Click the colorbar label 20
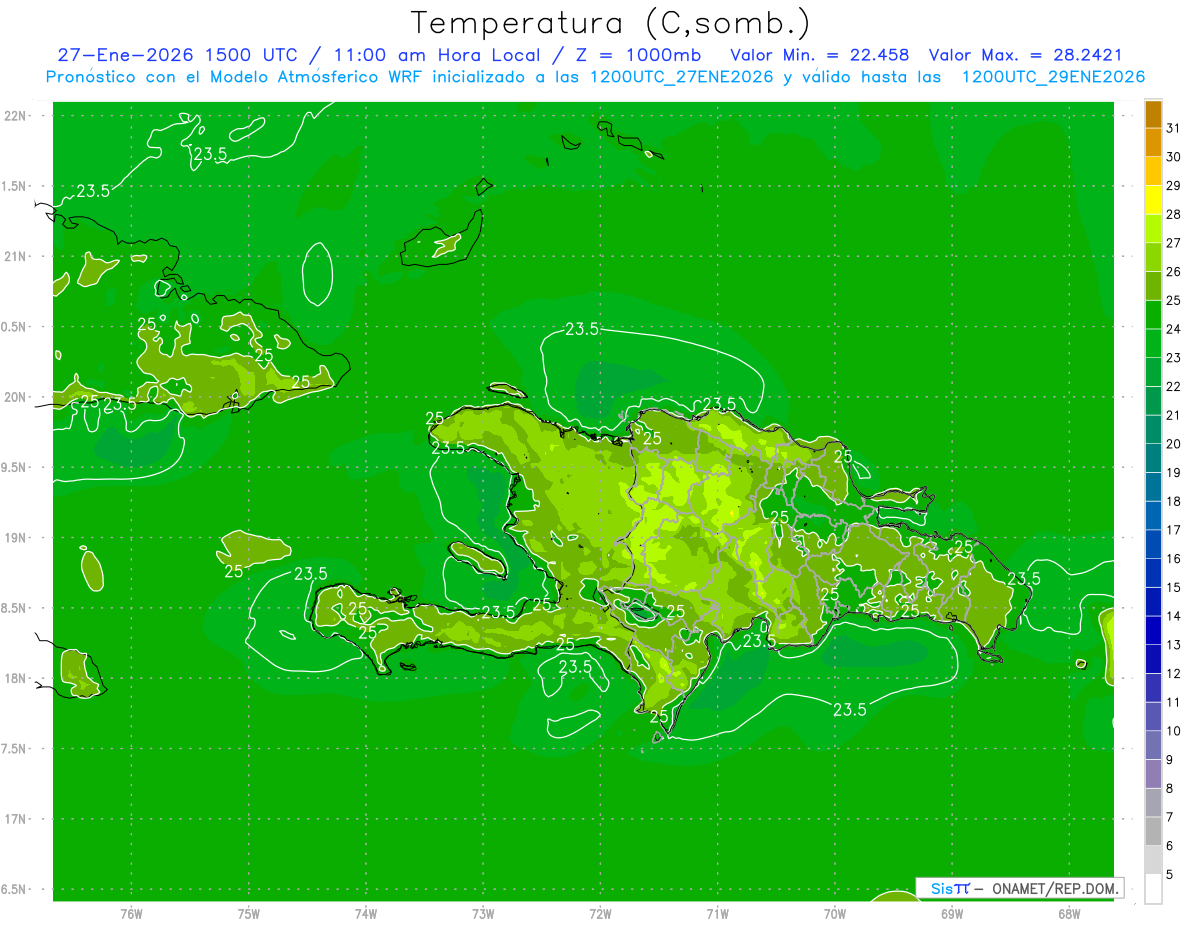Viewport: 1200px width, 927px height. coord(1174,444)
